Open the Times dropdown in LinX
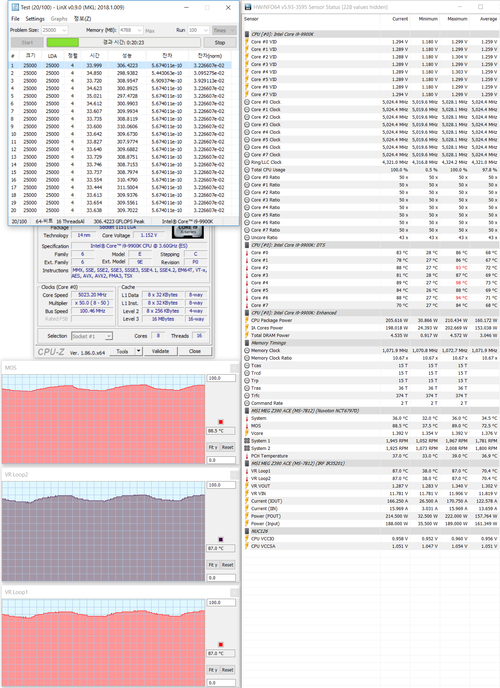 tap(224, 30)
